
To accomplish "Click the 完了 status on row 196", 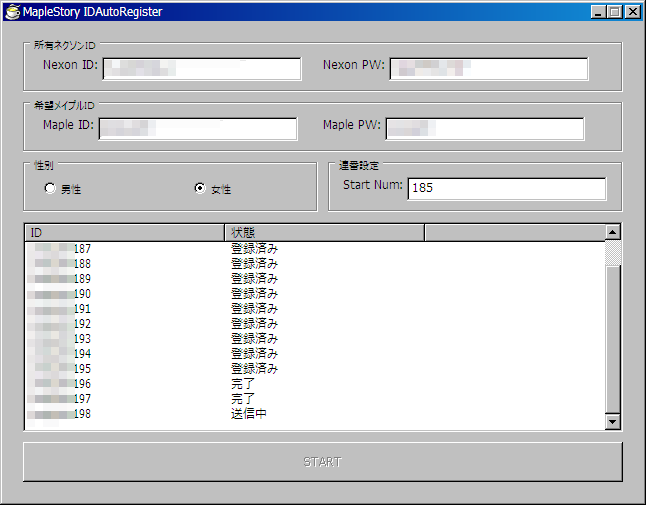I will tap(243, 383).
